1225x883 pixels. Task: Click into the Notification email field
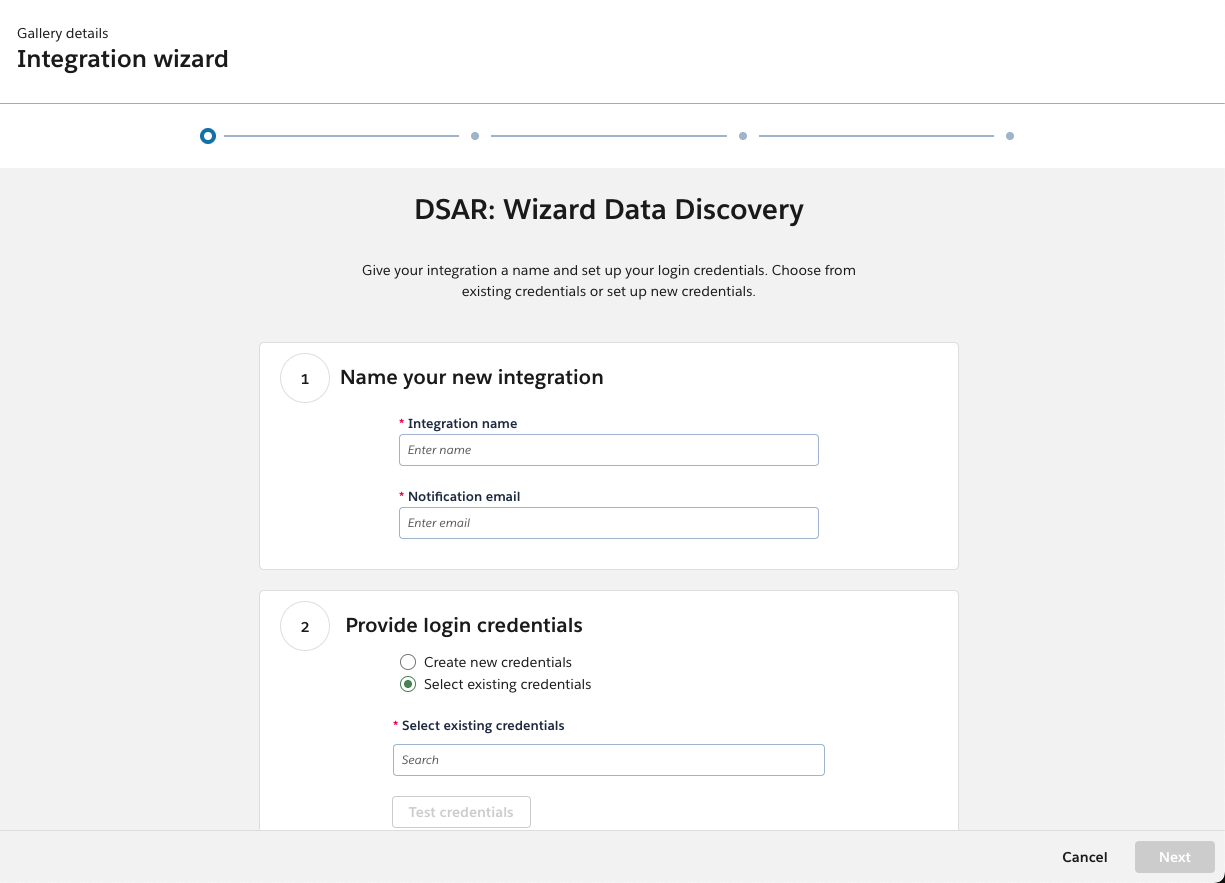pyautogui.click(x=608, y=523)
